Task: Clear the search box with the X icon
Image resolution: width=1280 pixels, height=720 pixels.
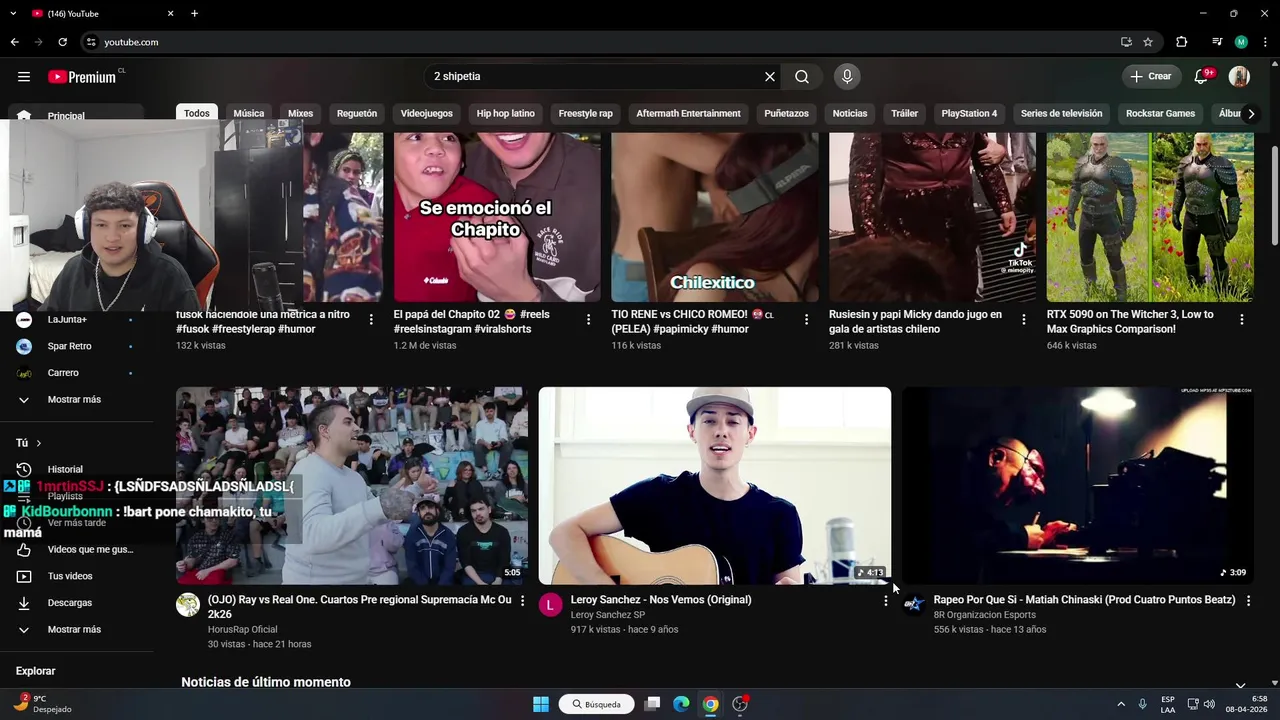Action: [770, 77]
